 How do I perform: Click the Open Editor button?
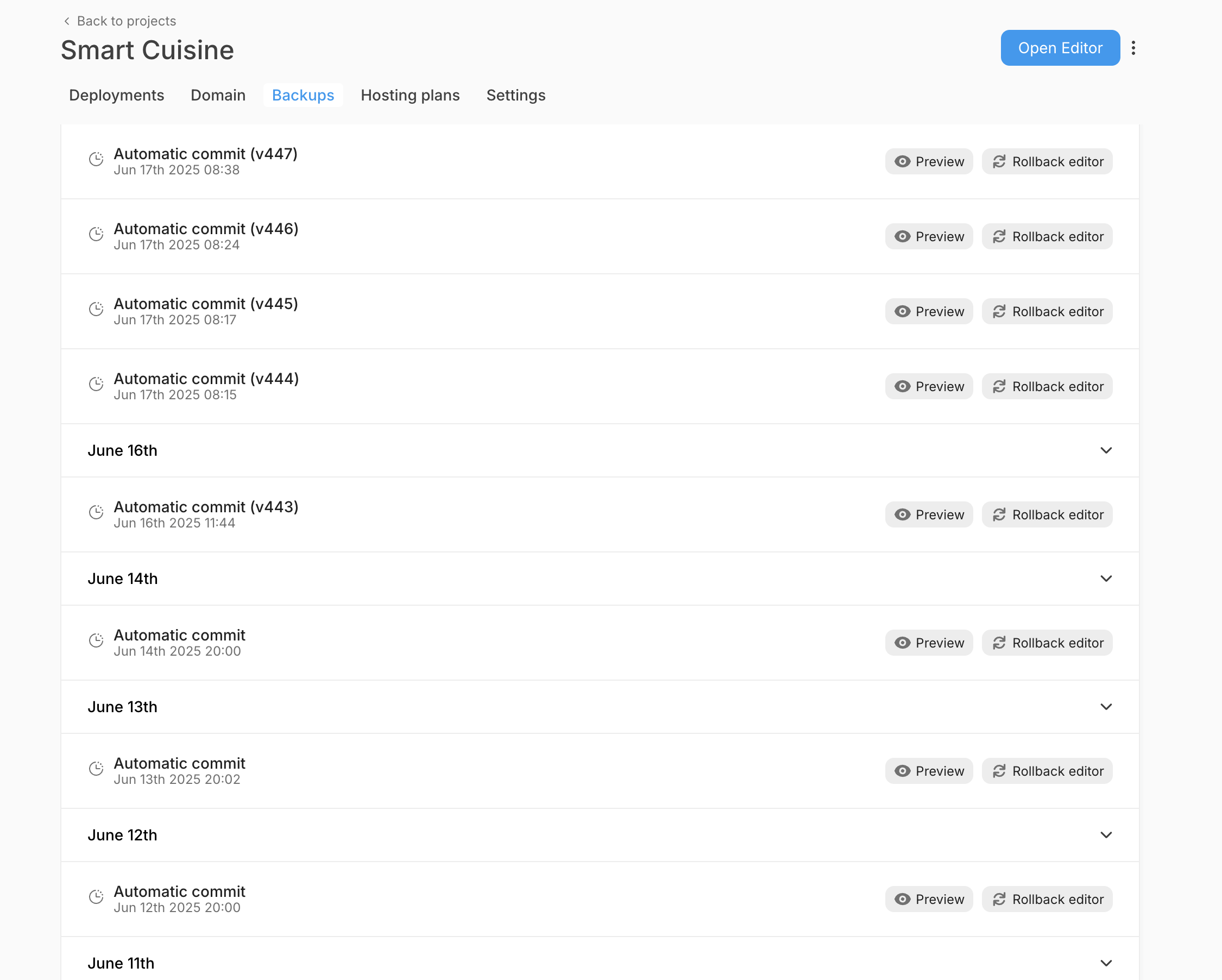click(1059, 48)
